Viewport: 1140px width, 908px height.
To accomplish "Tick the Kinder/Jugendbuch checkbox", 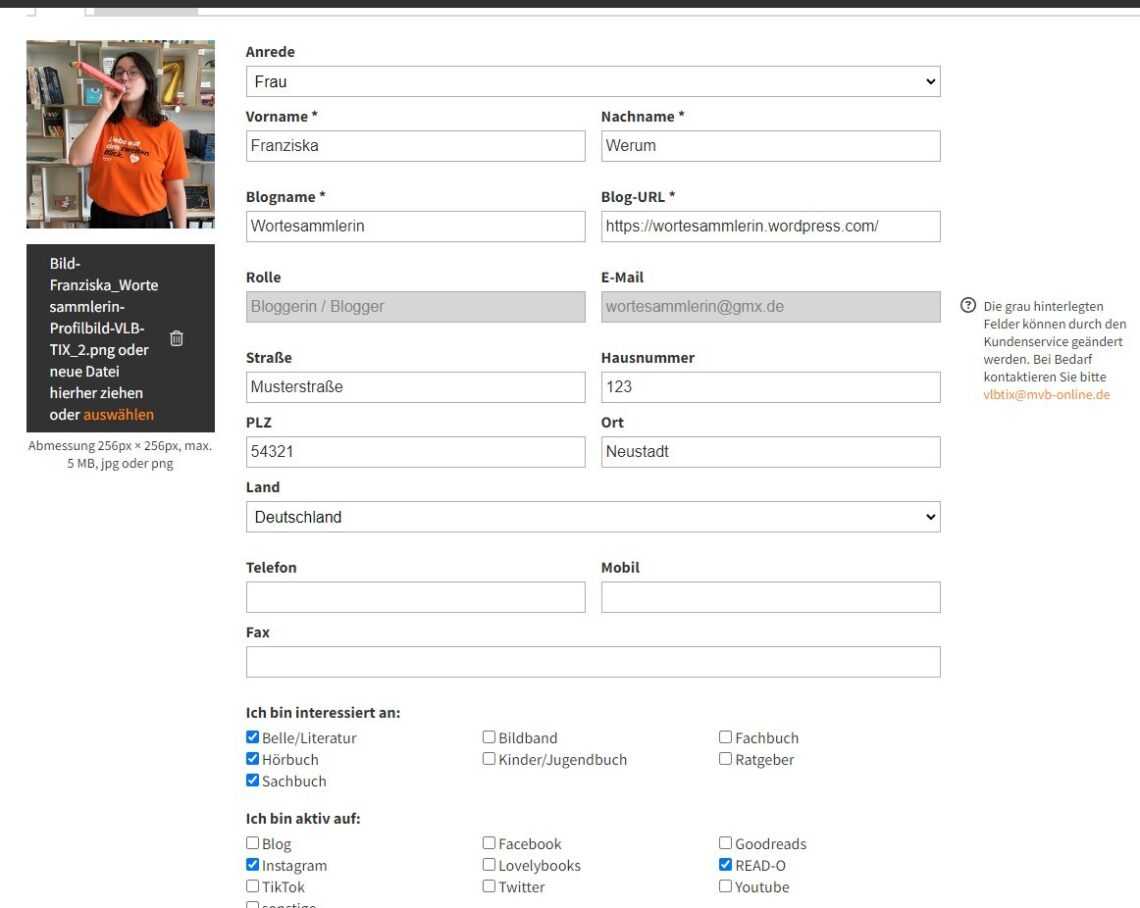I will pyautogui.click(x=489, y=759).
